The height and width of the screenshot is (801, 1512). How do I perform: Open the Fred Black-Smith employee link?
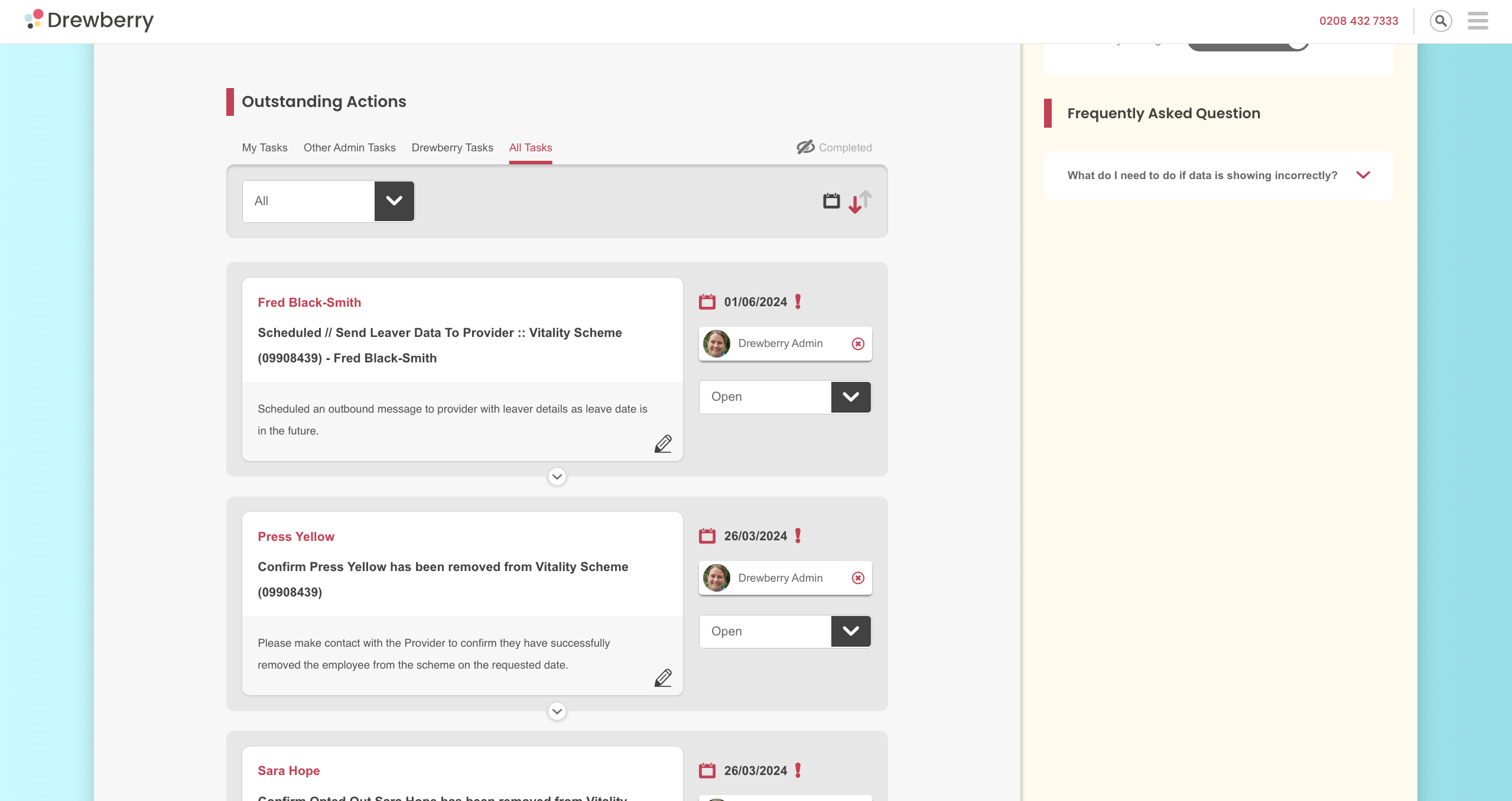309,303
